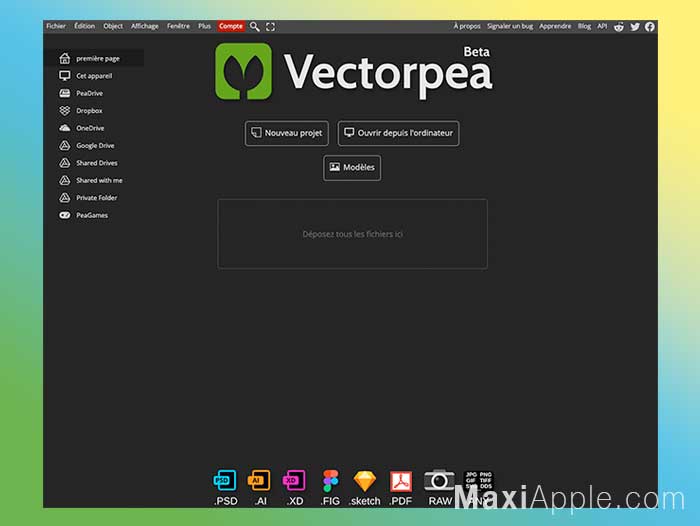
Task: Click the Shared with me icon
Action: pyautogui.click(x=65, y=180)
